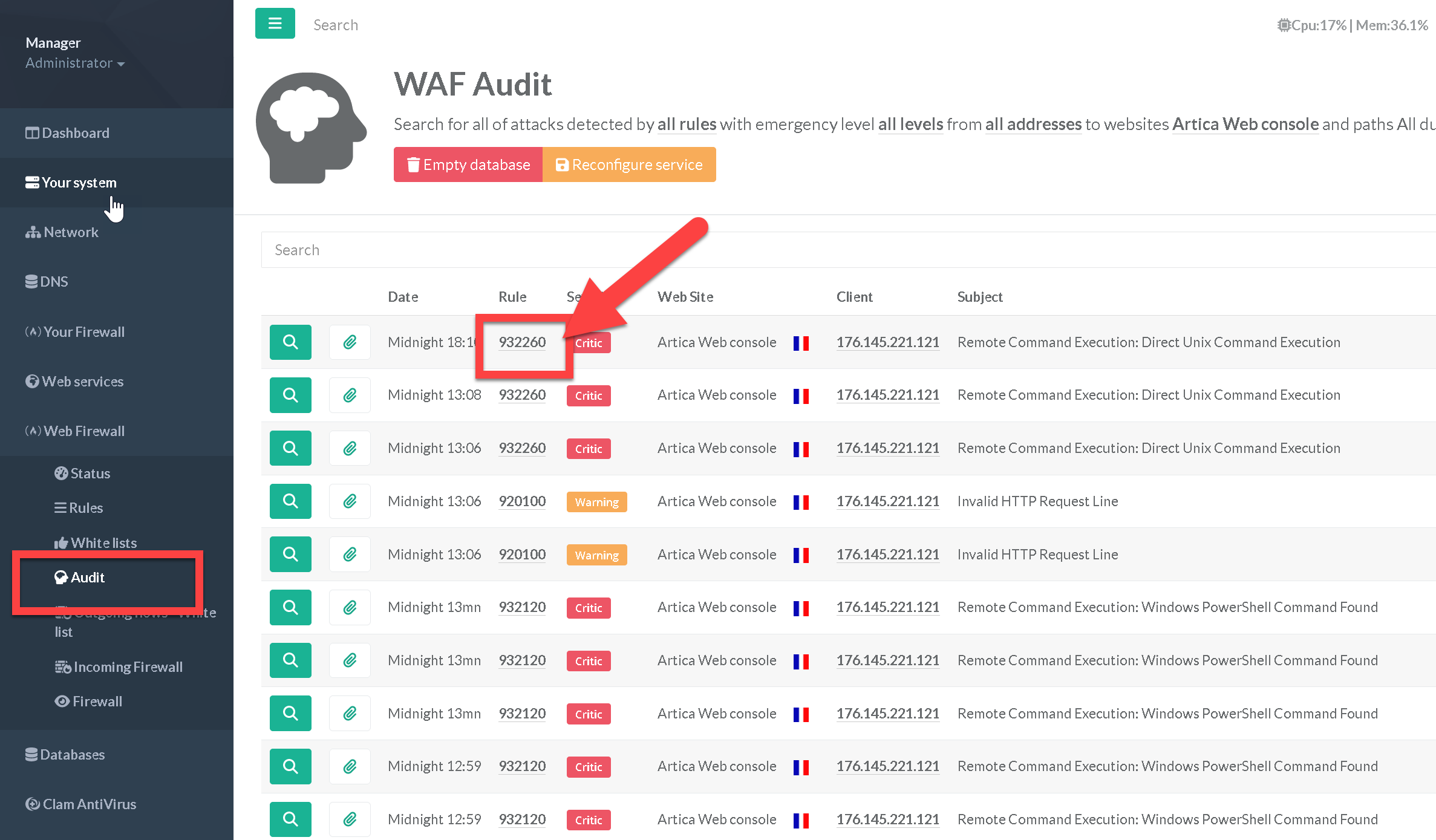The height and width of the screenshot is (840, 1436).
Task: Click paperclip icon on 13:08 event row
Action: (x=350, y=396)
